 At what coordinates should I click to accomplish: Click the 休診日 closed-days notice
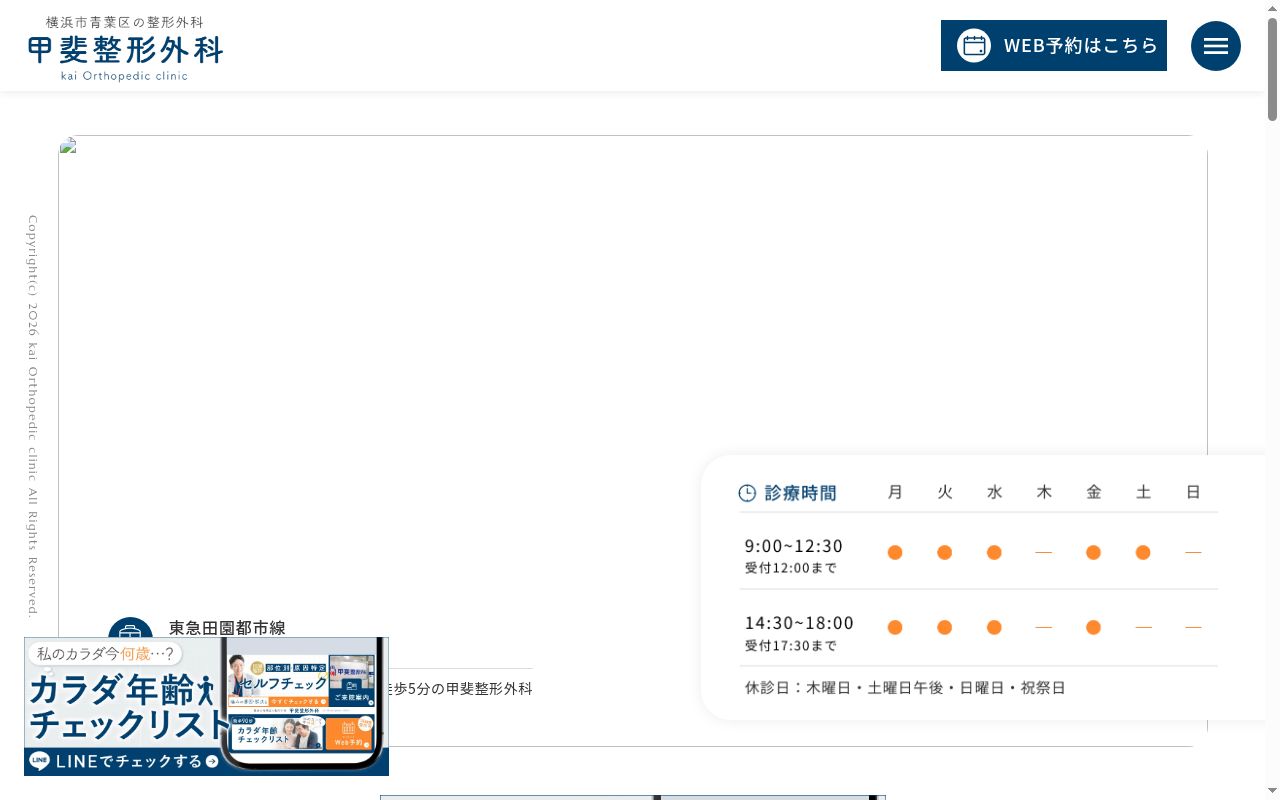tap(905, 688)
